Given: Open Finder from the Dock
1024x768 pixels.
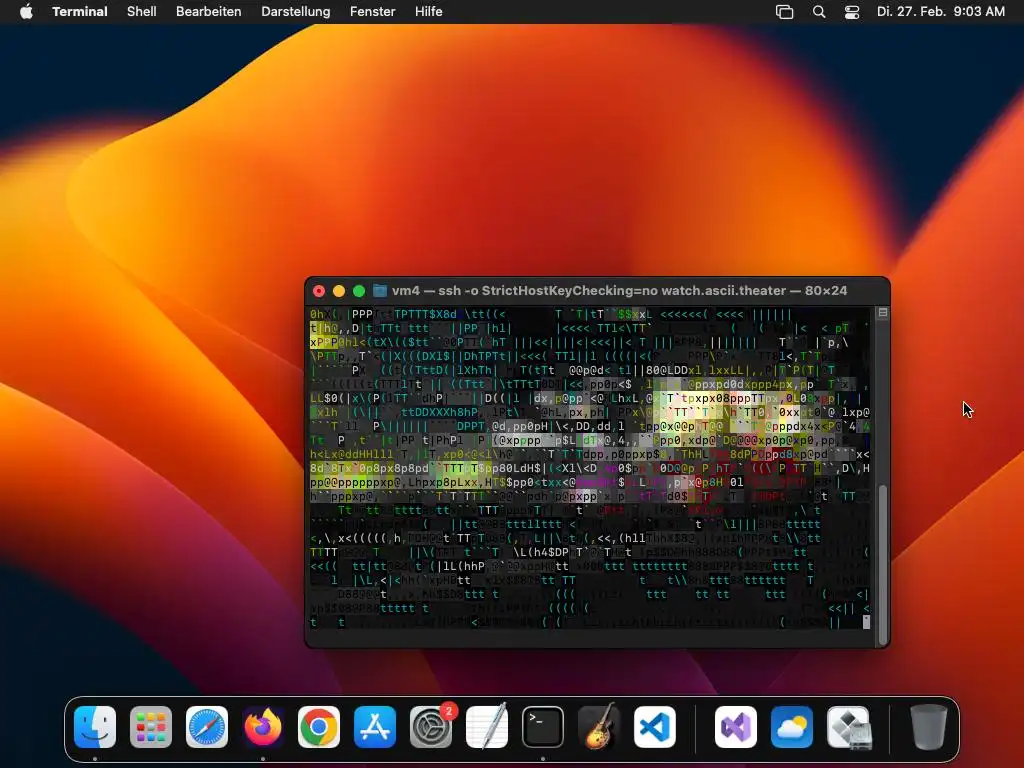Looking at the screenshot, I should 95,727.
